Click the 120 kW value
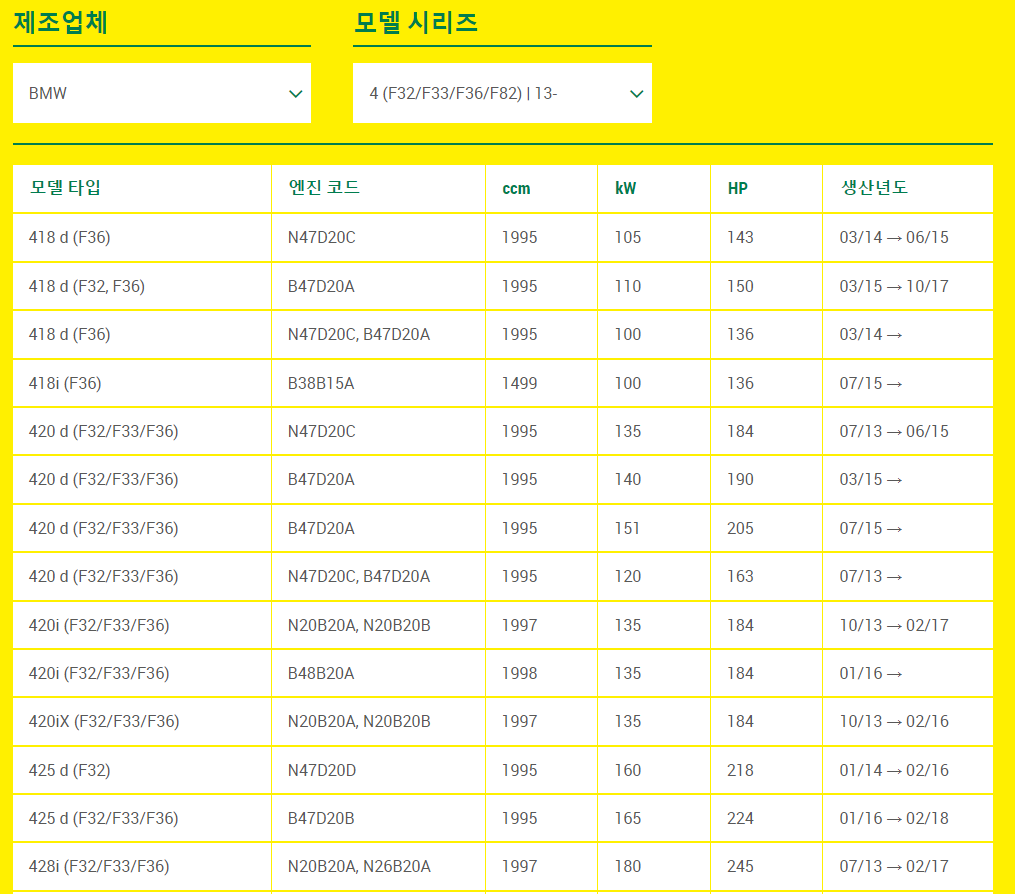This screenshot has height=894, width=1015. 628,576
